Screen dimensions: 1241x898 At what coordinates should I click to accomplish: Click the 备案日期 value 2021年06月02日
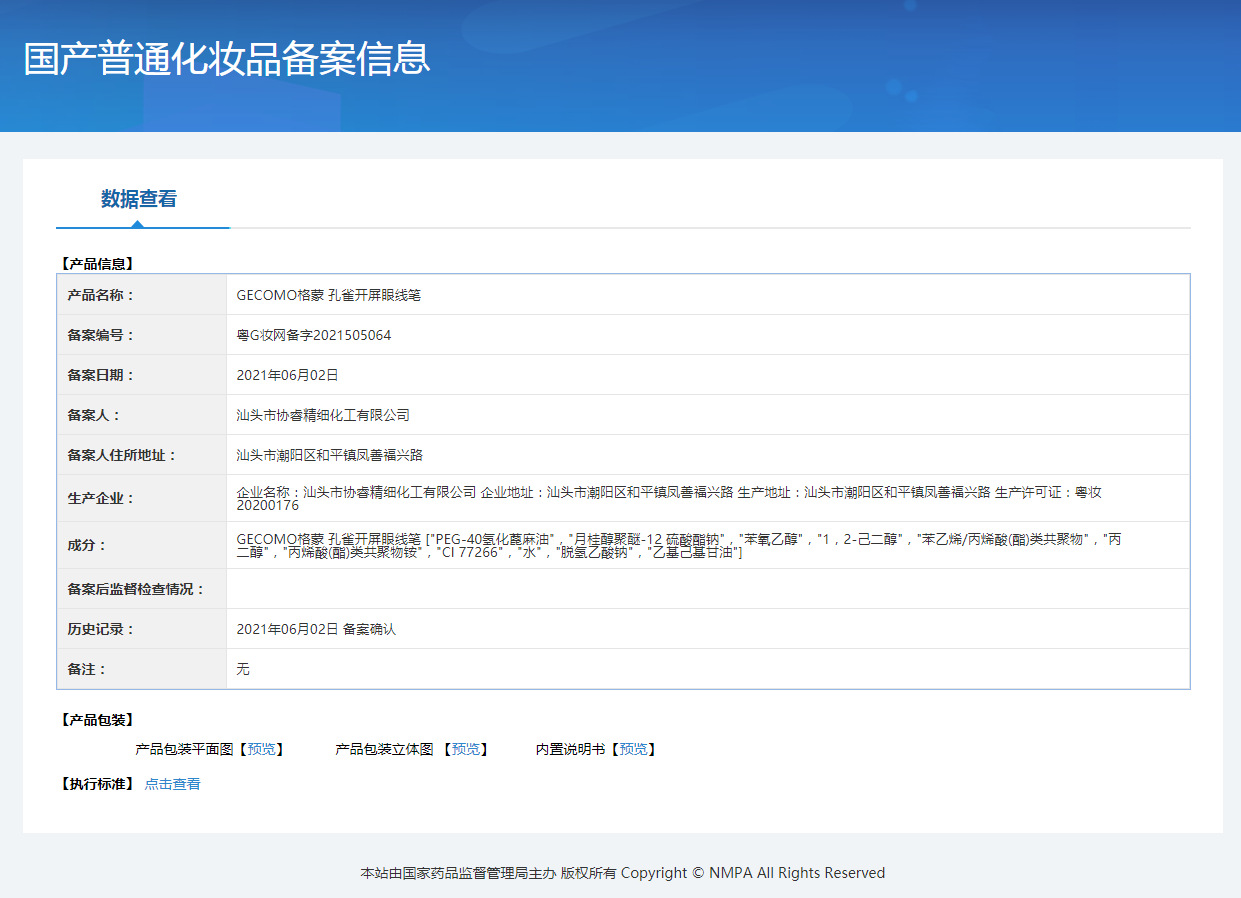coord(287,375)
